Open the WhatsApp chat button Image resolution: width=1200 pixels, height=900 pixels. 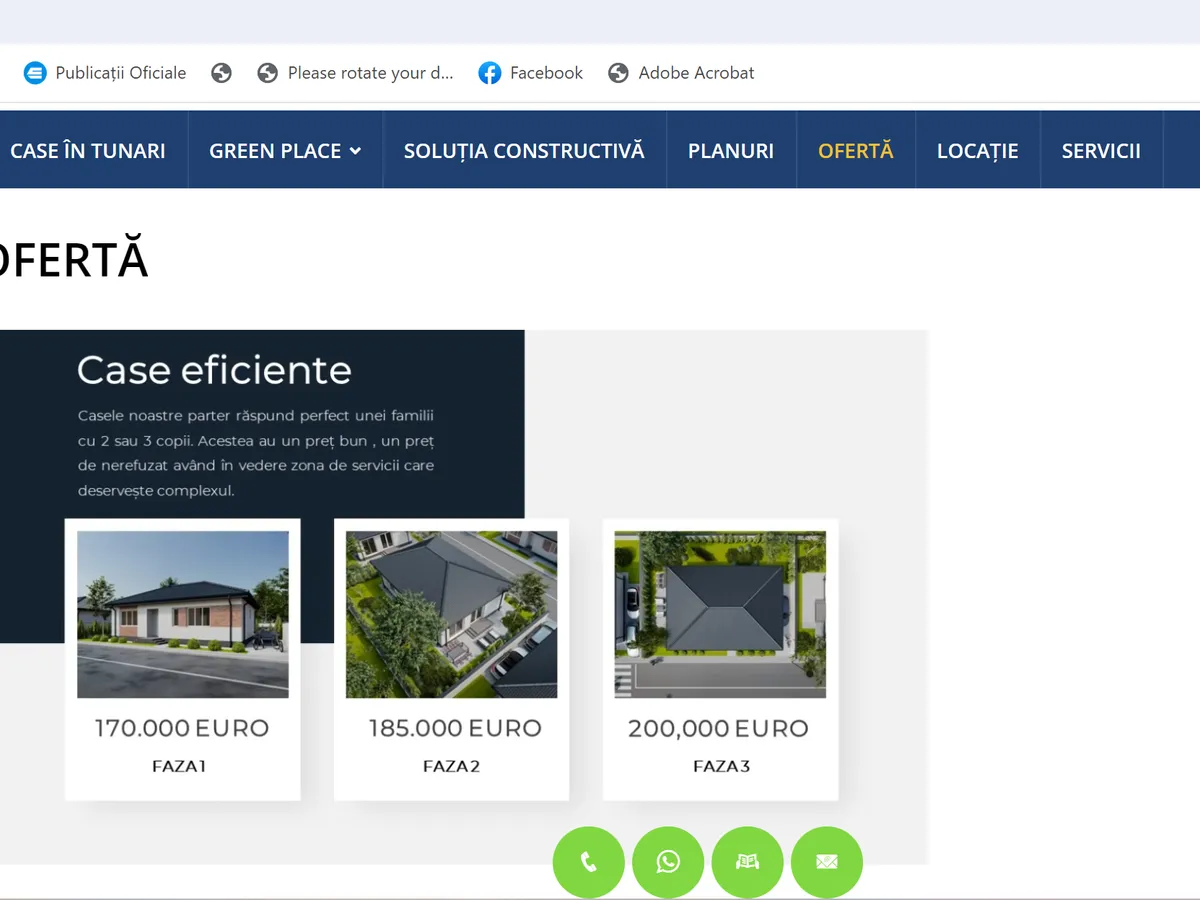668,862
